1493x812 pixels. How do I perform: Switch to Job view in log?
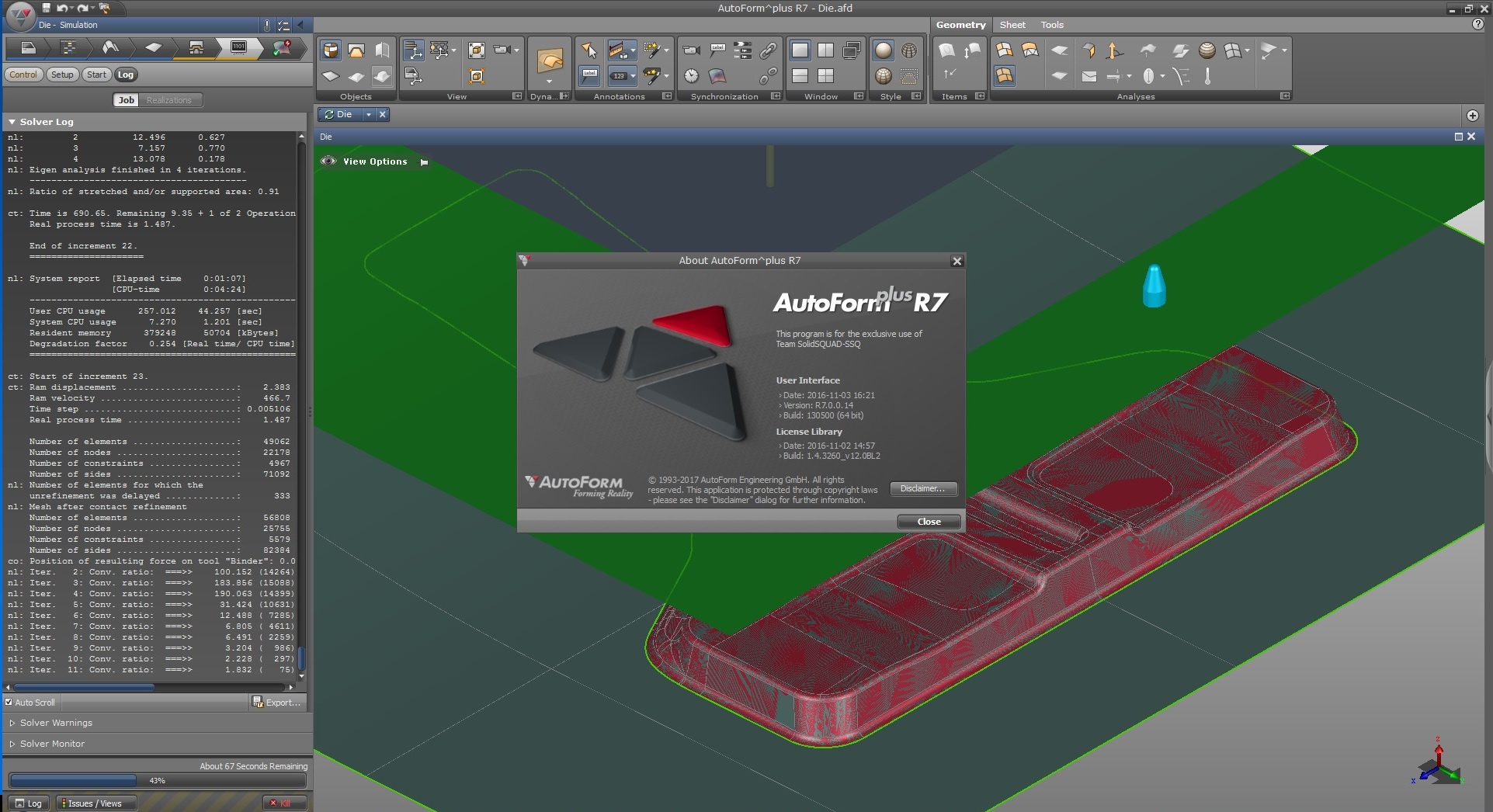(x=126, y=100)
